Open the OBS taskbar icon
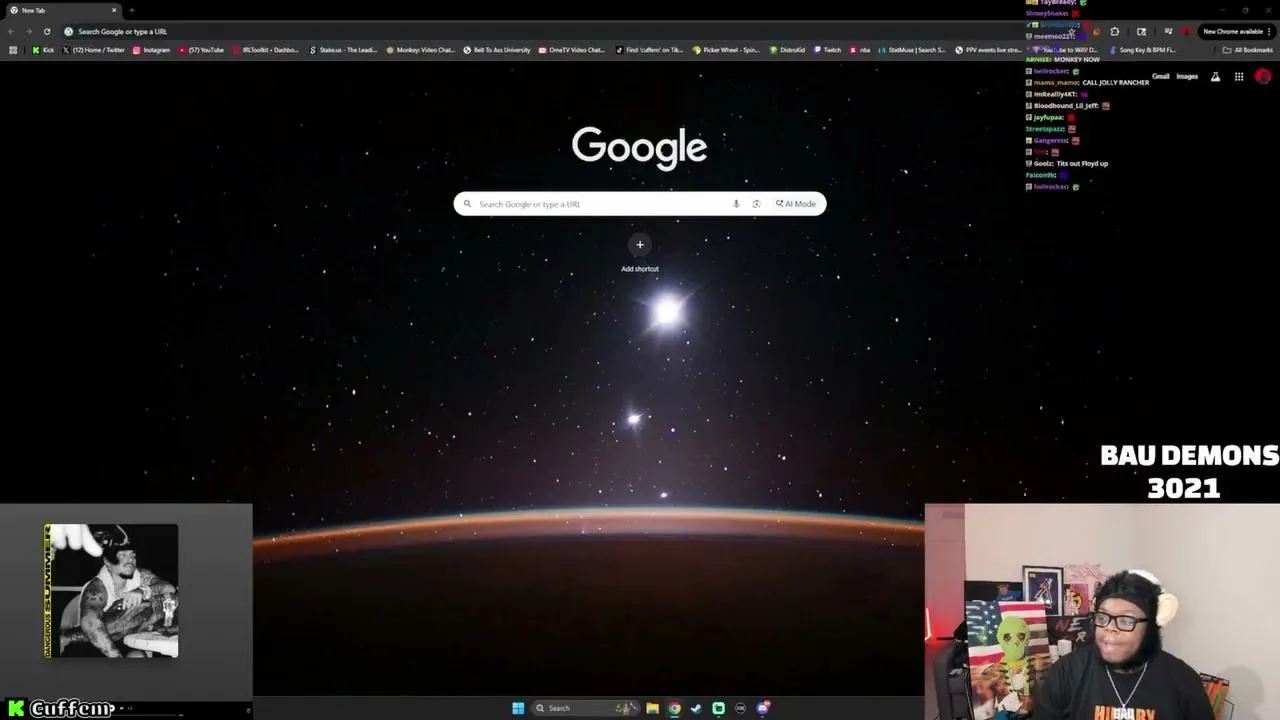Screen dimensions: 1280x720 tap(740, 708)
